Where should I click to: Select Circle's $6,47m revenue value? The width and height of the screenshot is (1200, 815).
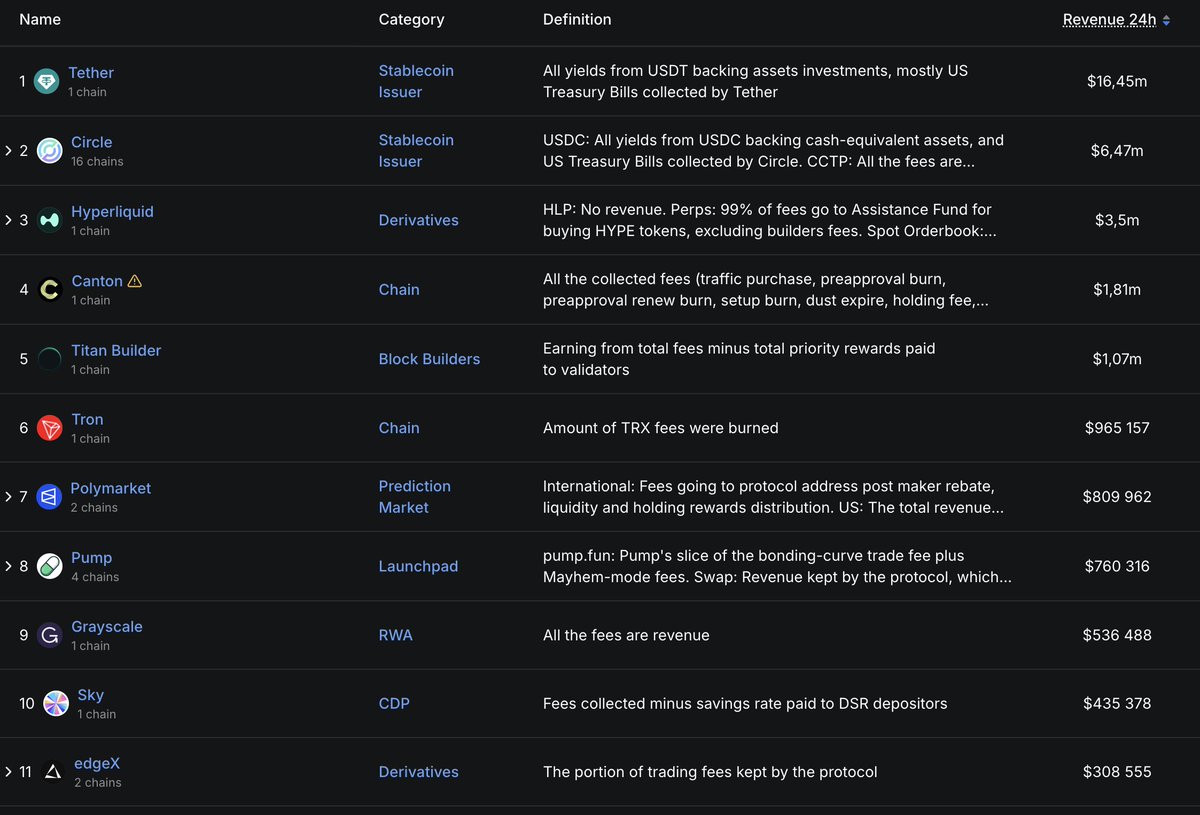point(1117,151)
